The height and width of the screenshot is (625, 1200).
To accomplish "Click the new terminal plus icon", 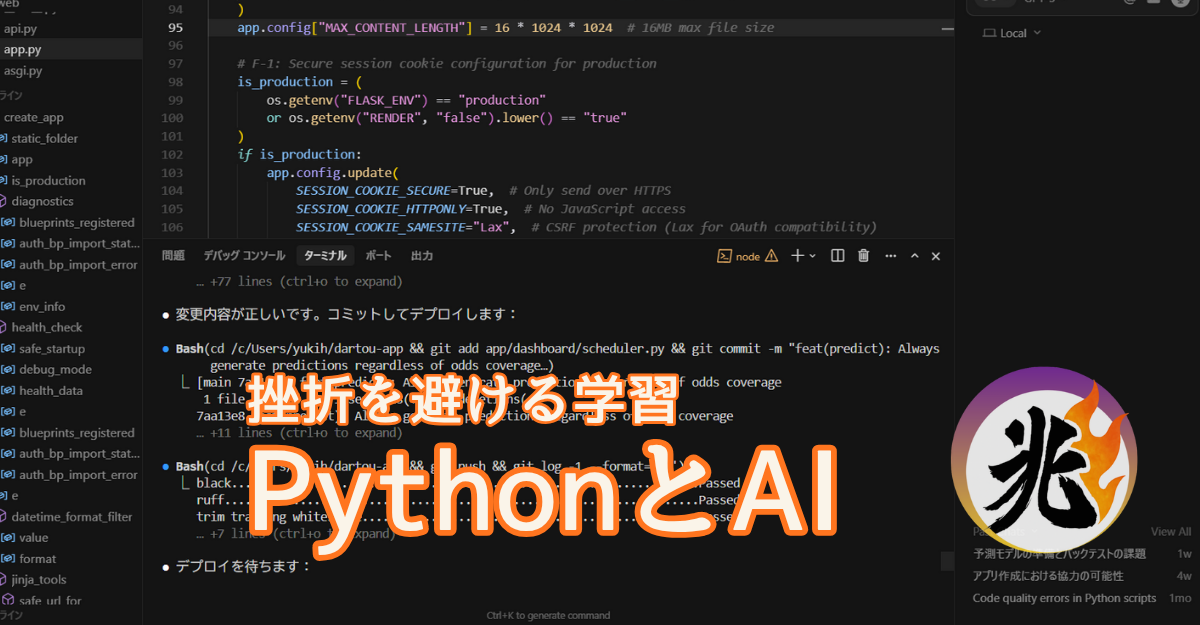I will coord(797,256).
